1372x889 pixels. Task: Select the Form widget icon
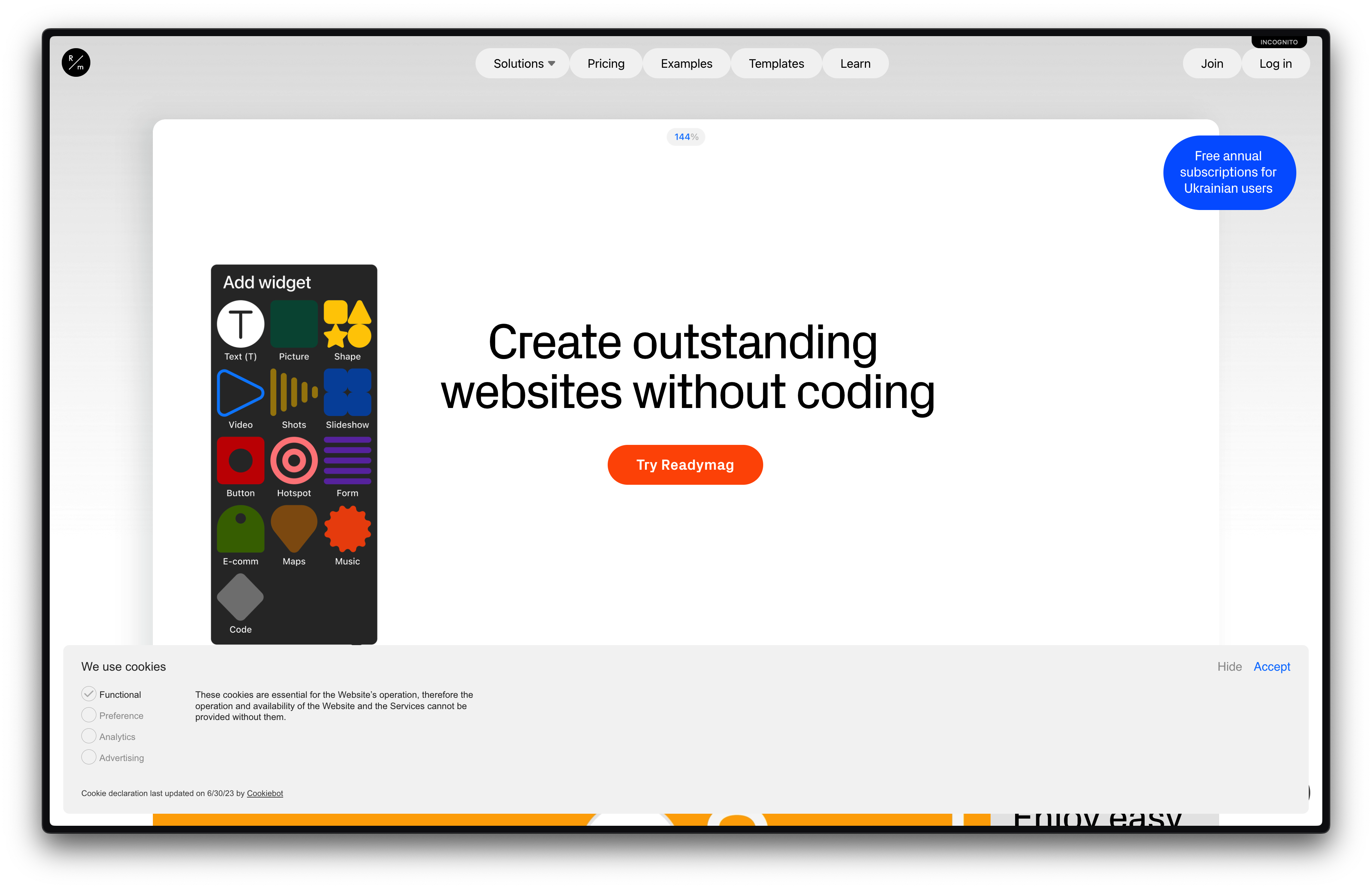coord(347,460)
